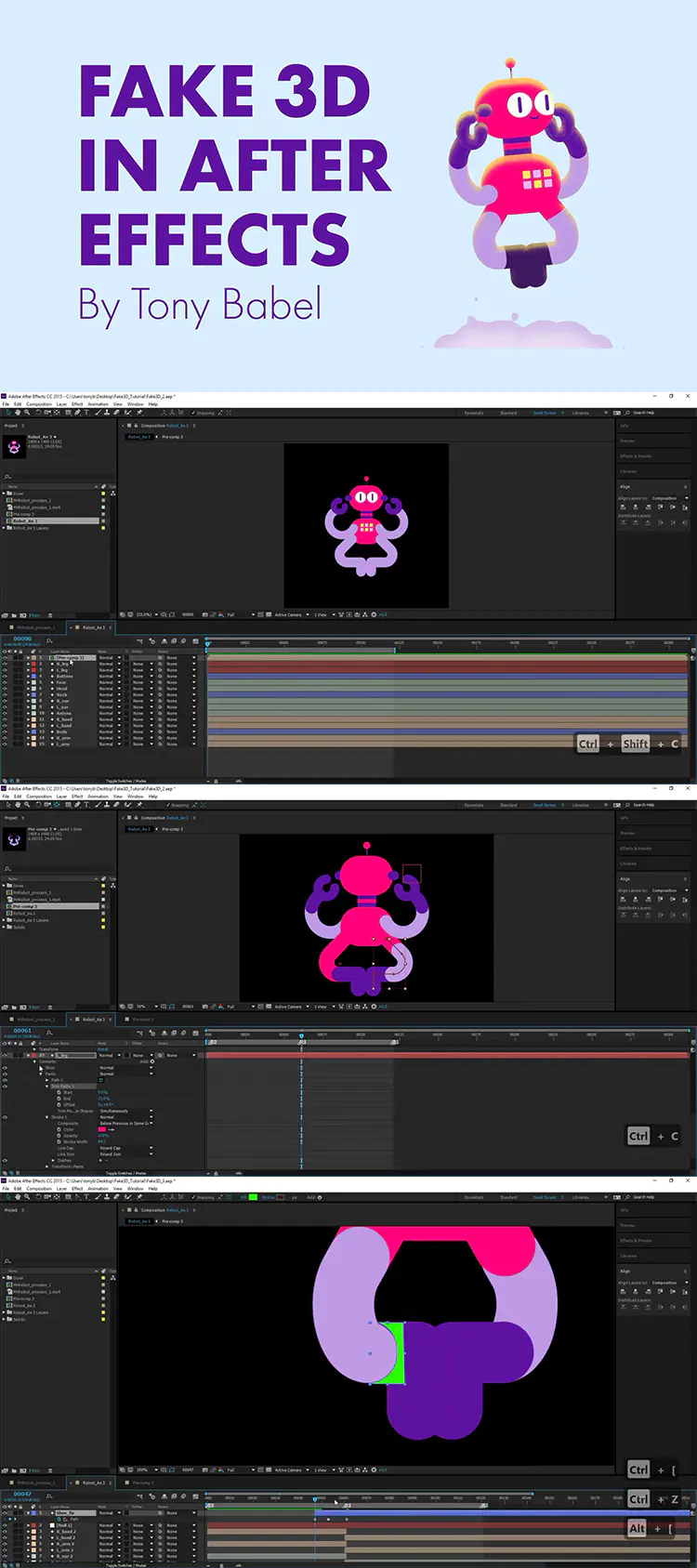This screenshot has height=1568, width=697.
Task: Toggle the shy layers icon in the top timeline header
Action: point(164,641)
